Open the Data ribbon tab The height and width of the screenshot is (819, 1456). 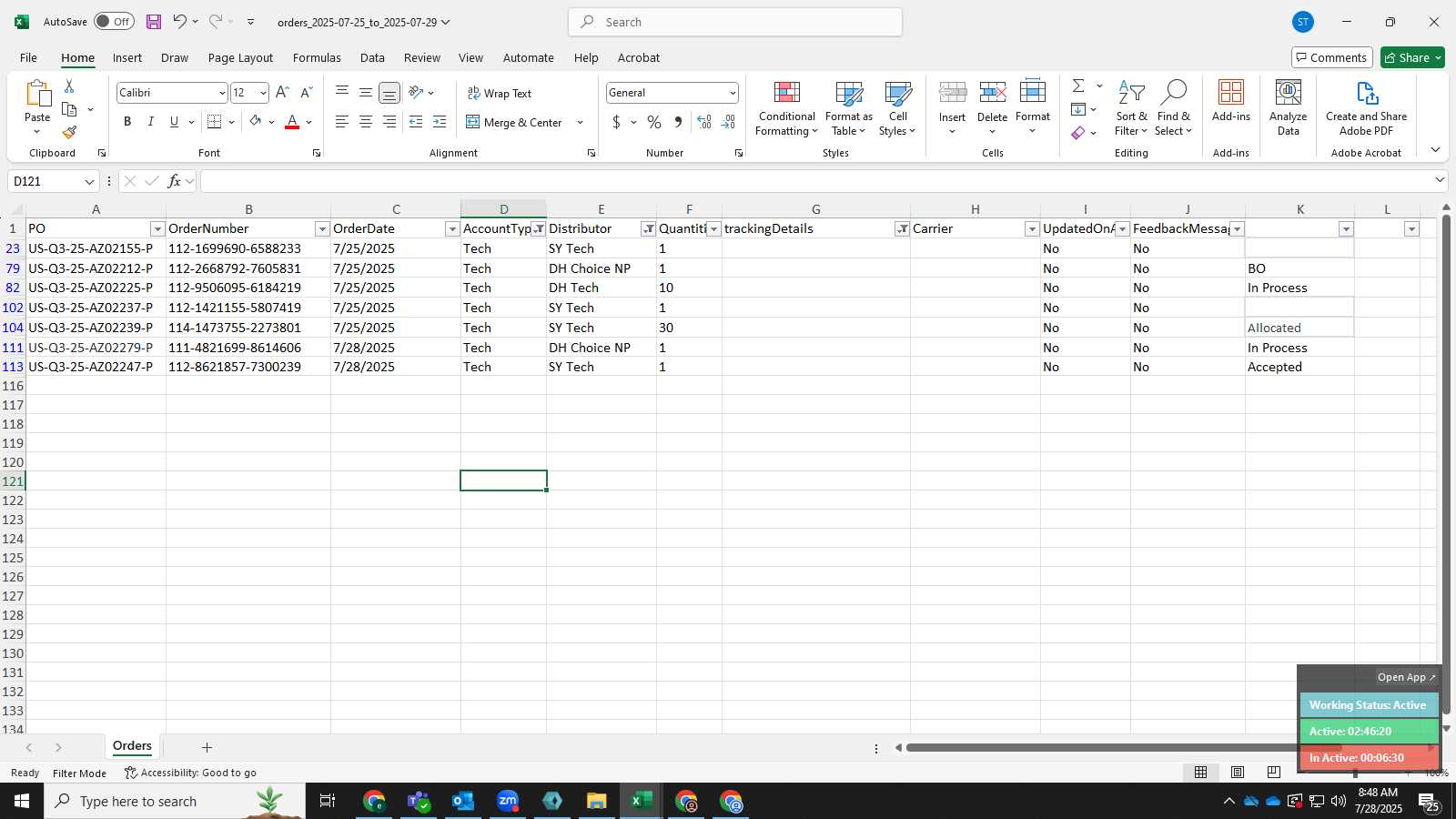(372, 57)
